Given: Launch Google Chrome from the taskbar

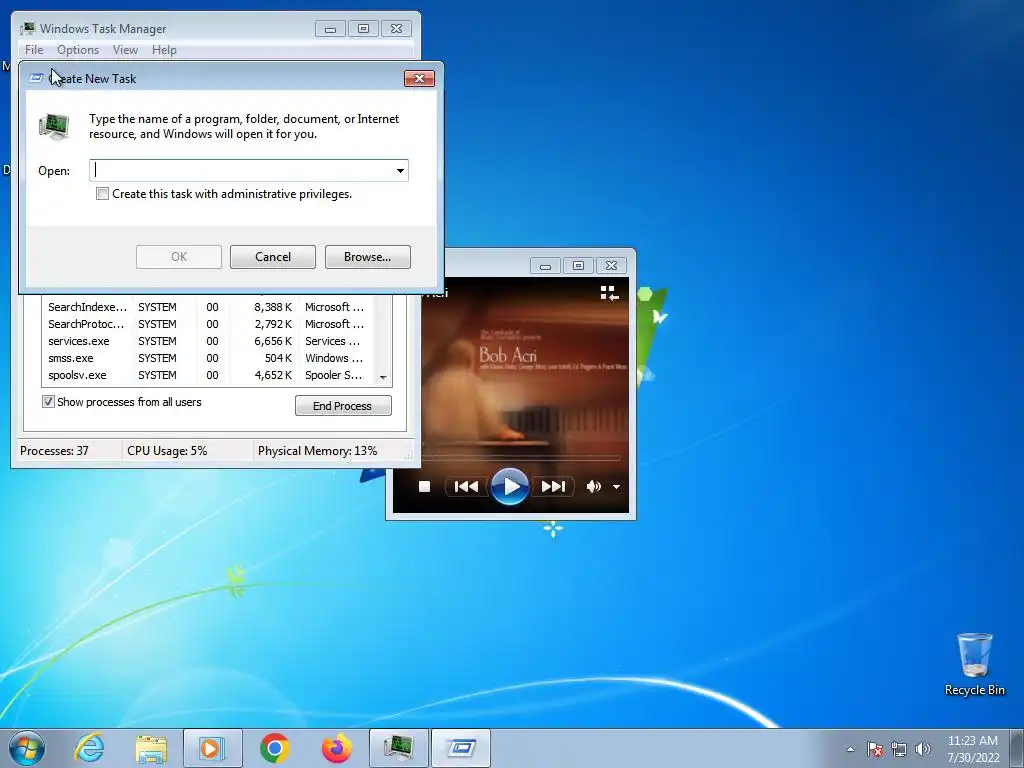Looking at the screenshot, I should click(274, 748).
